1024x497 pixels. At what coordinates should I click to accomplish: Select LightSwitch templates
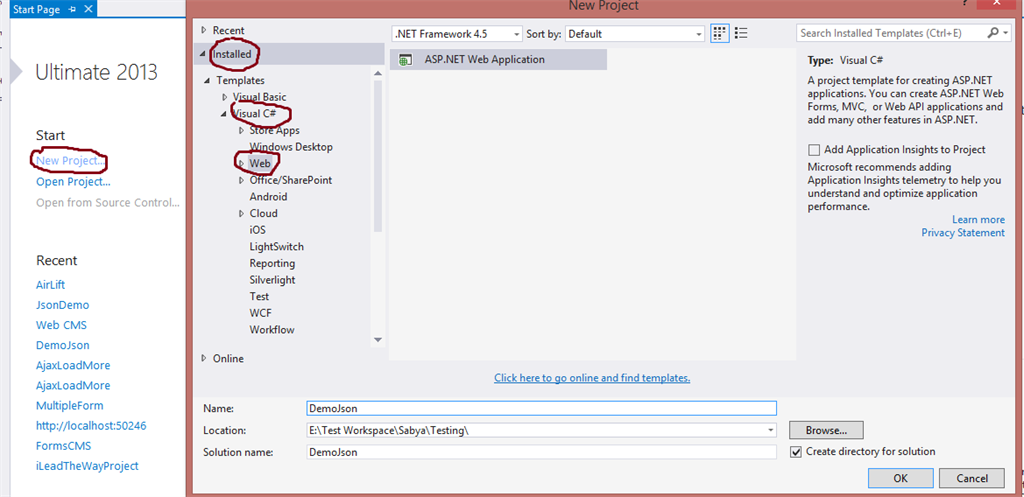point(276,247)
